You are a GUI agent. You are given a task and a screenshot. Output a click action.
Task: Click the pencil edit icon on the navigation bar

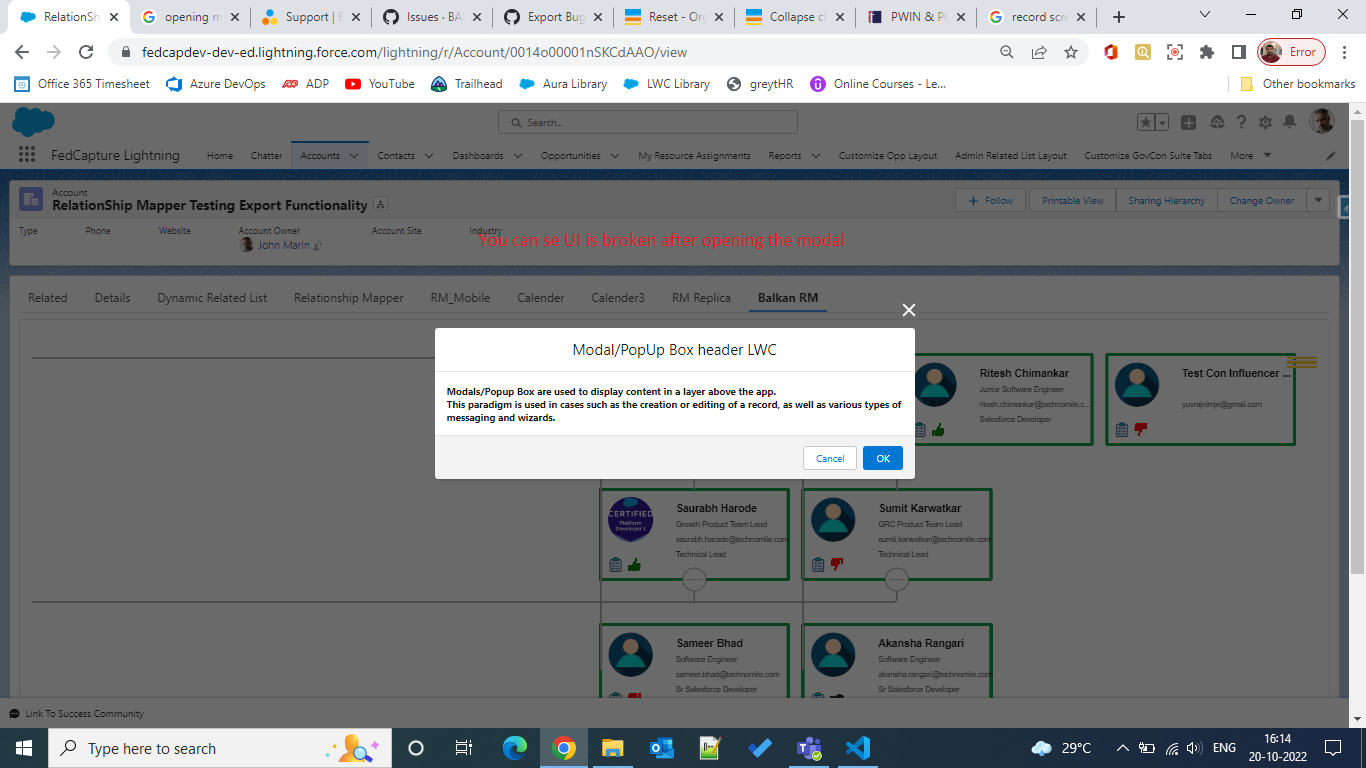pos(1330,155)
